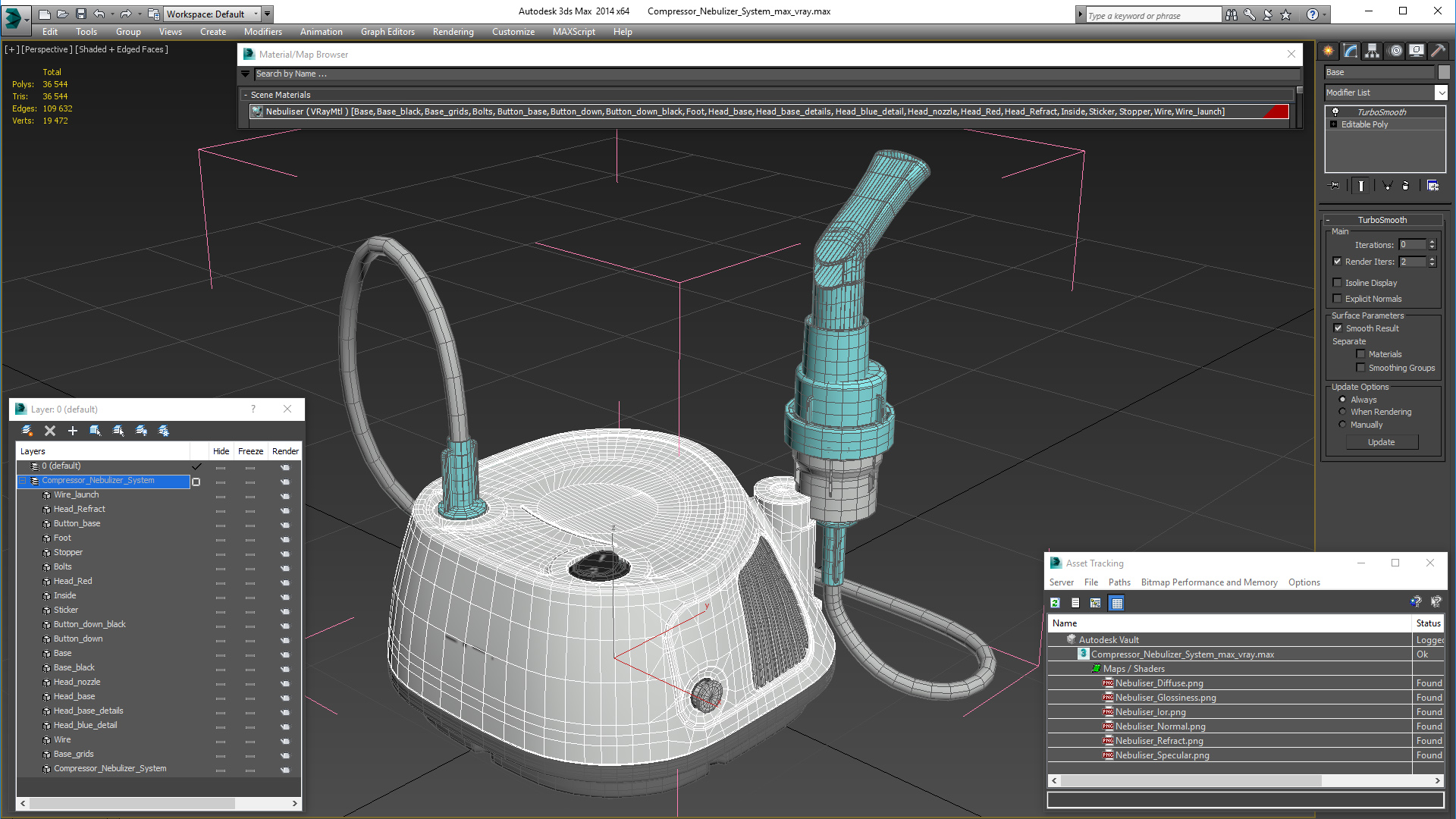Click the Subscription Center key icon
Viewport: 1456px width, 819px height.
(1250, 14)
